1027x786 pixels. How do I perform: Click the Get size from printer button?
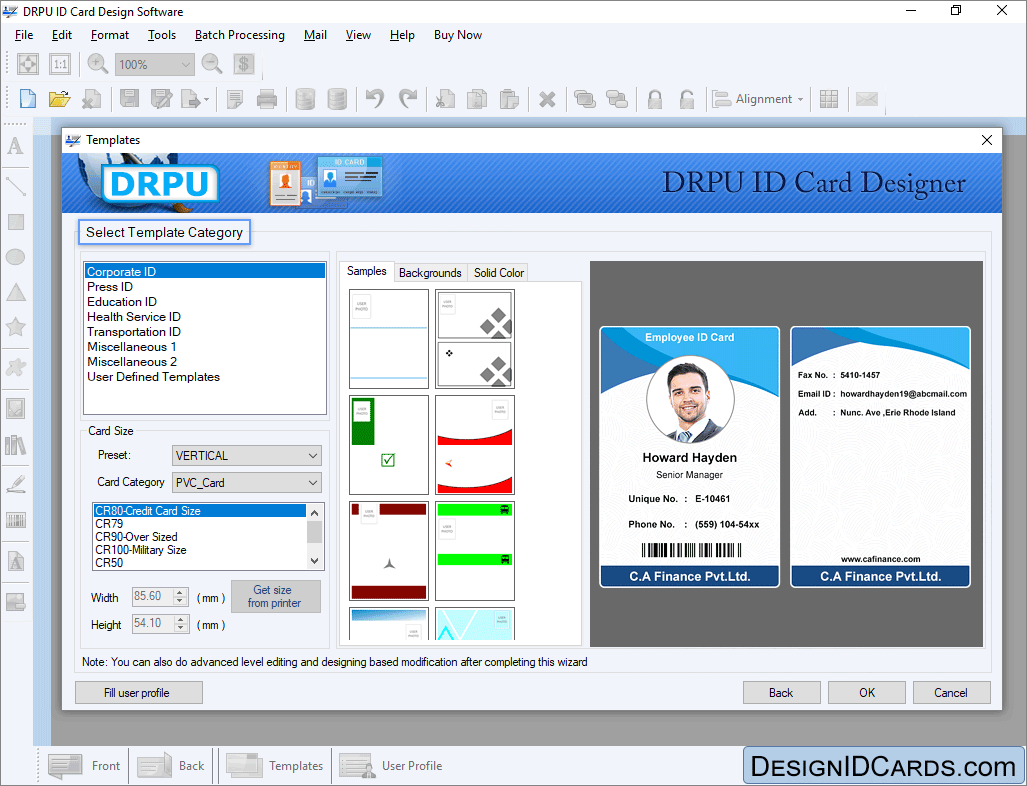click(276, 596)
